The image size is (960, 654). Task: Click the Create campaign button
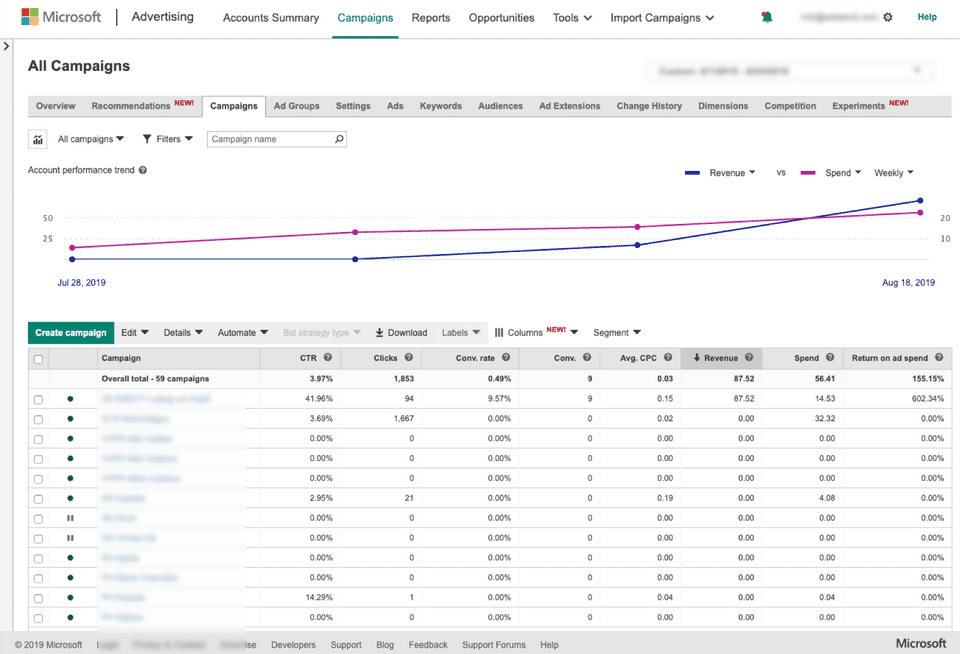click(x=71, y=333)
